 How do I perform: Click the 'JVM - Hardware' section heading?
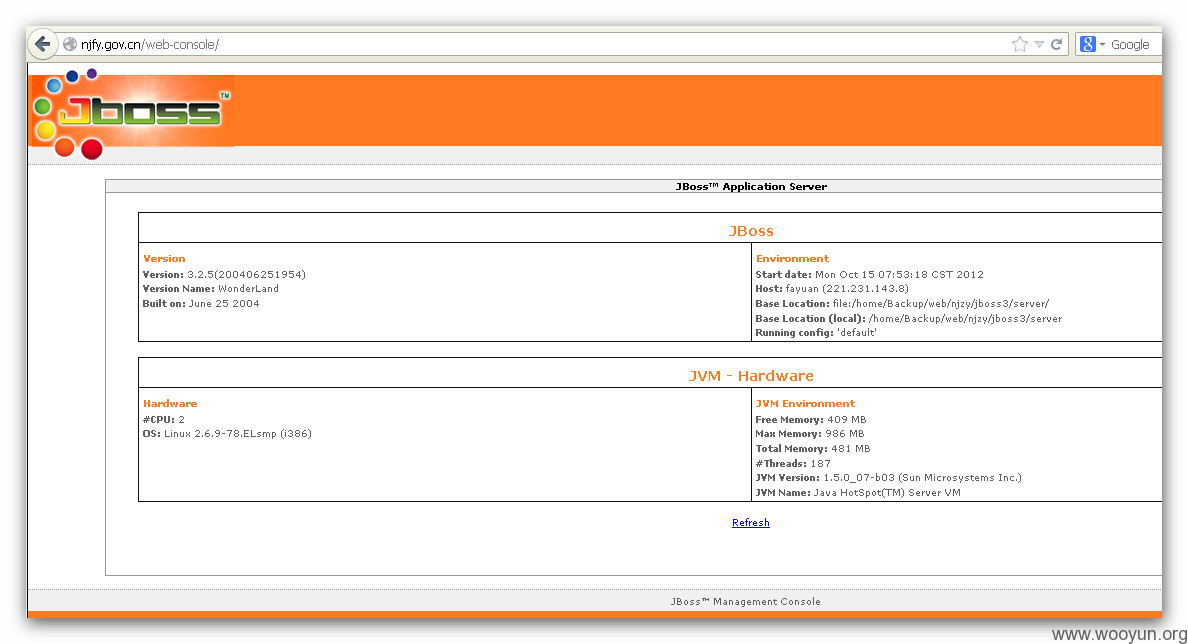(x=751, y=376)
